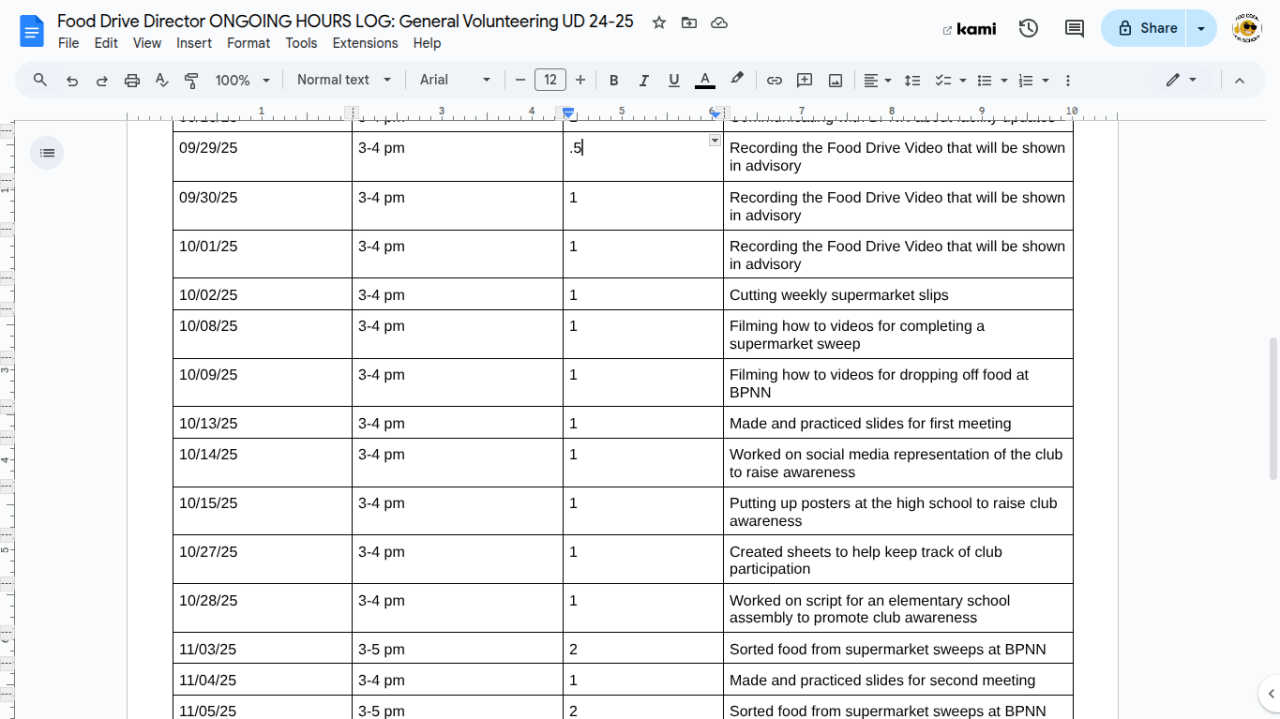Image resolution: width=1280 pixels, height=719 pixels.
Task: Star this document
Action: [659, 23]
